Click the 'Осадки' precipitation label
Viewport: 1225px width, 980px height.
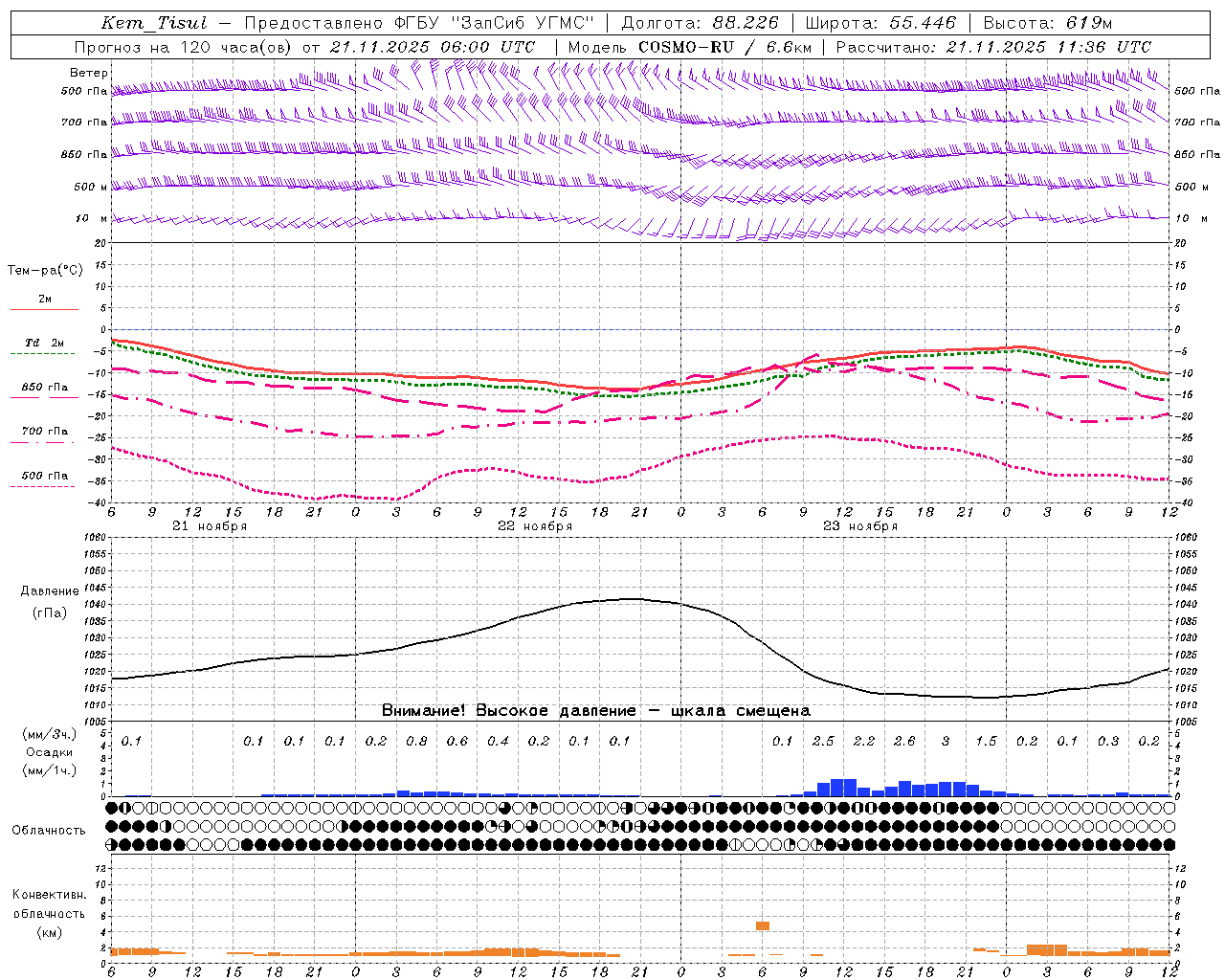[x=49, y=752]
